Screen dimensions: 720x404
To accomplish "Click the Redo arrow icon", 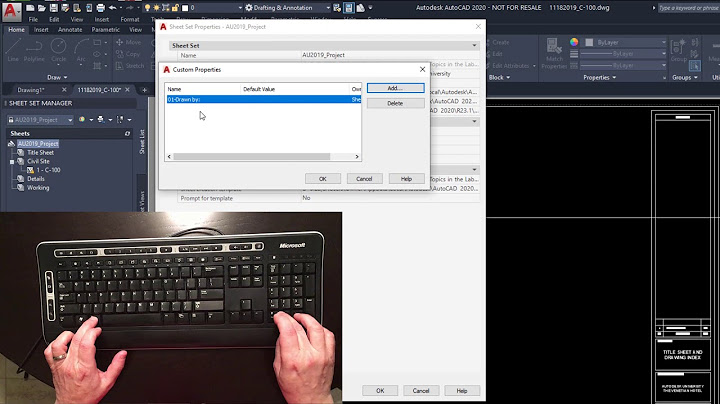I will coord(130,8).
